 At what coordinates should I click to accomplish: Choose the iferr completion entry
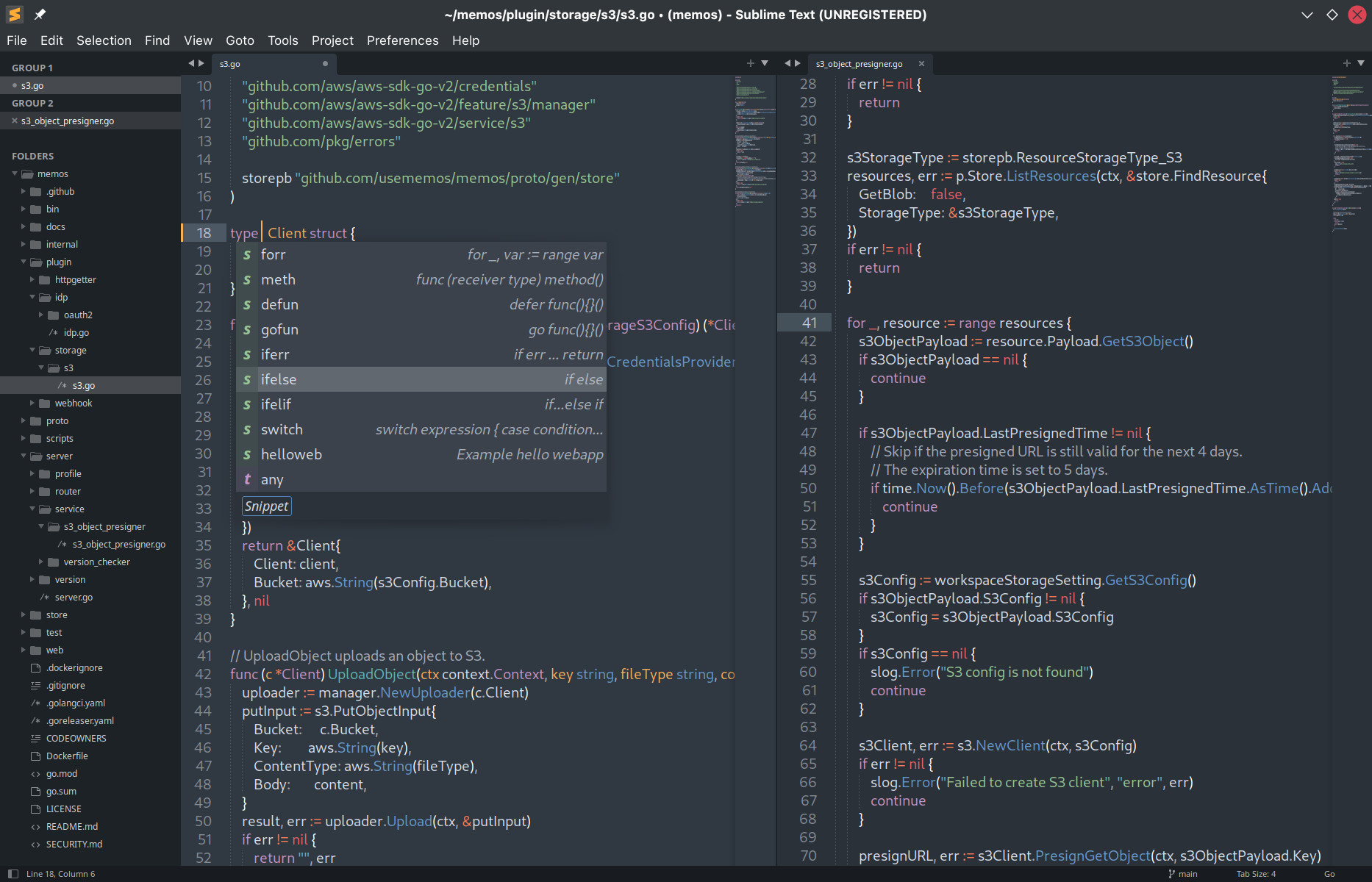click(421, 354)
